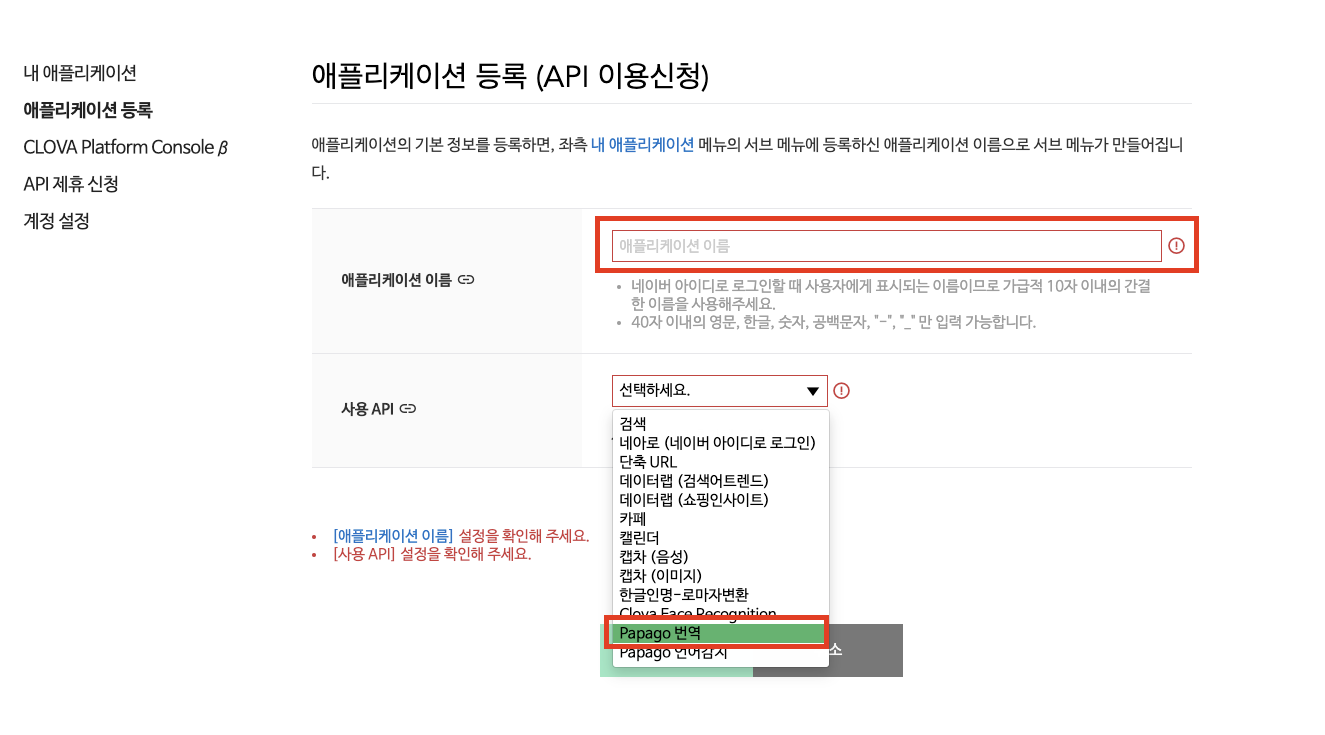Choose 네아로 (네이버 아이디로 로그인) option

[720, 443]
